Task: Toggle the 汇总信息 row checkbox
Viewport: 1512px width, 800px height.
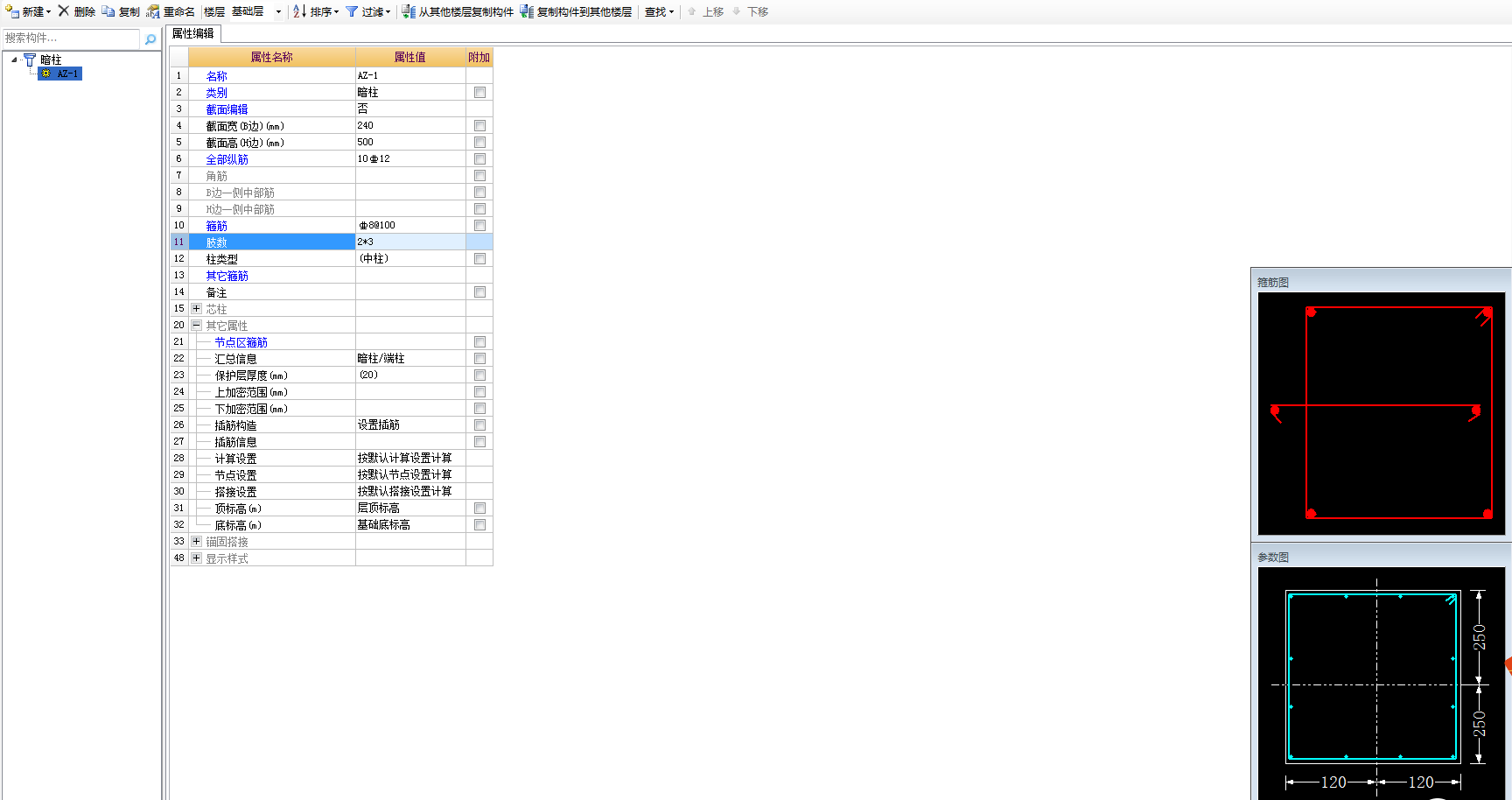Action: click(479, 358)
